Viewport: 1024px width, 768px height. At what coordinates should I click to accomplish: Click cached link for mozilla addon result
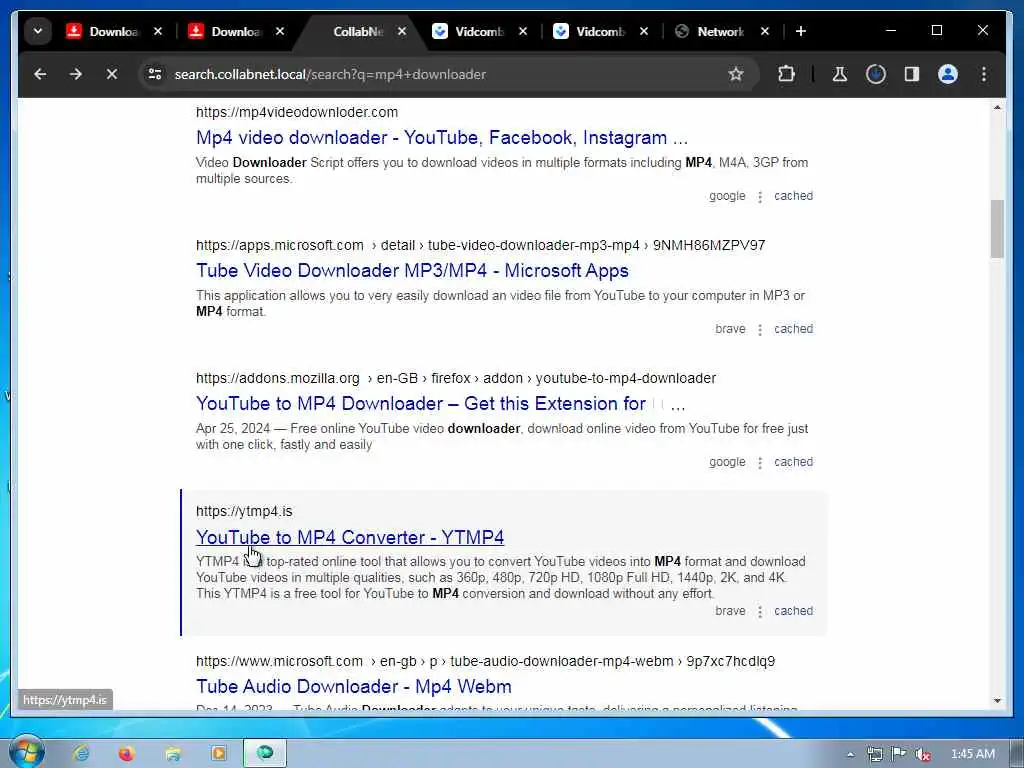click(793, 462)
